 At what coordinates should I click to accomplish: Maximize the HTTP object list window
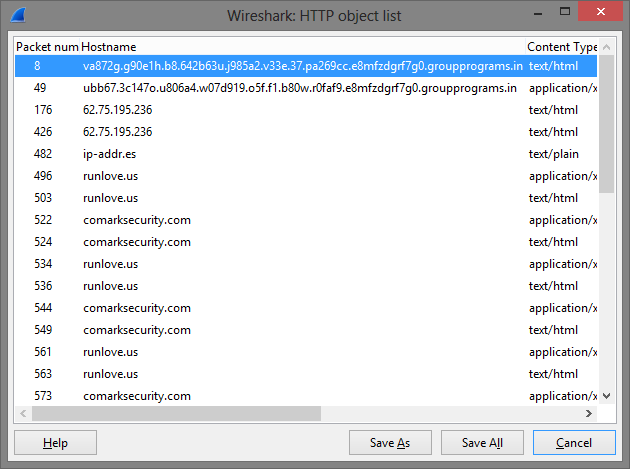click(x=565, y=12)
